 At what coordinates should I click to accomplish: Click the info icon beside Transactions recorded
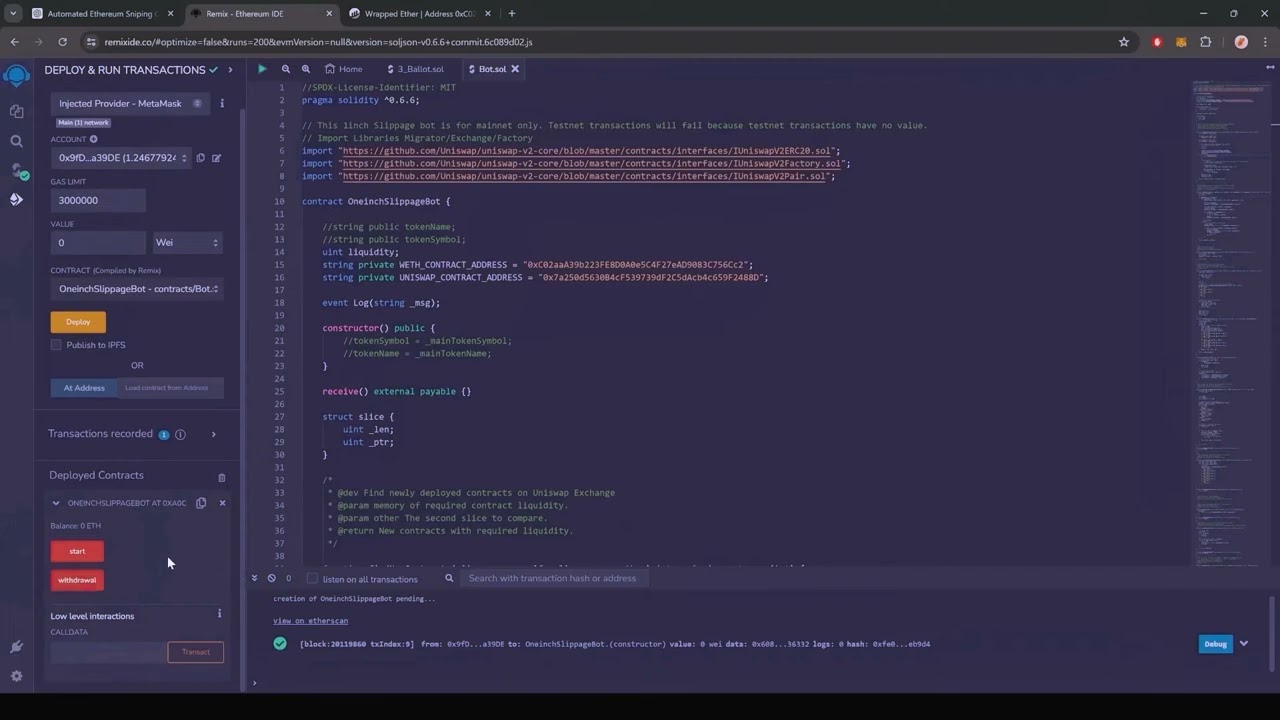tap(180, 434)
